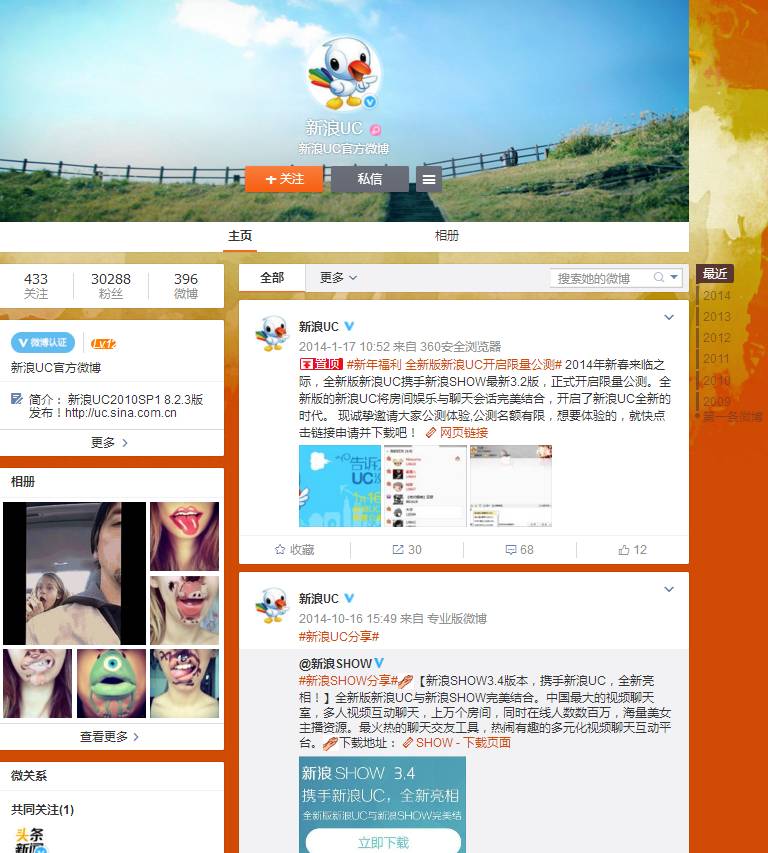
Task: Select the 全部 filter tab
Action: point(272,278)
